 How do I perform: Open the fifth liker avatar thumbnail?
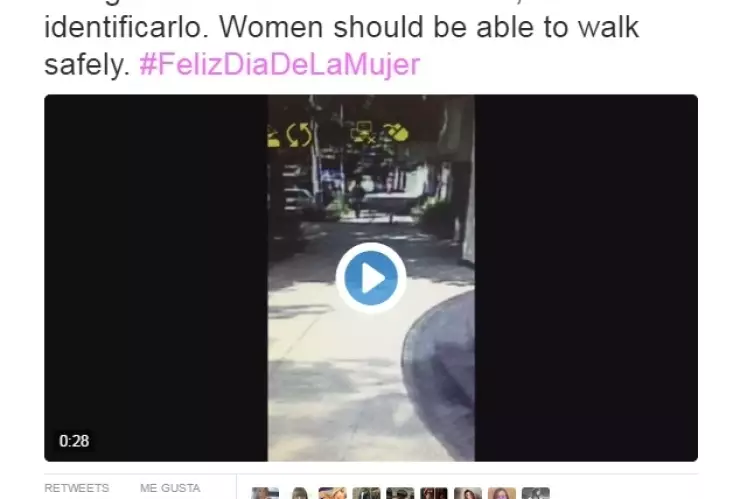[x=400, y=493]
